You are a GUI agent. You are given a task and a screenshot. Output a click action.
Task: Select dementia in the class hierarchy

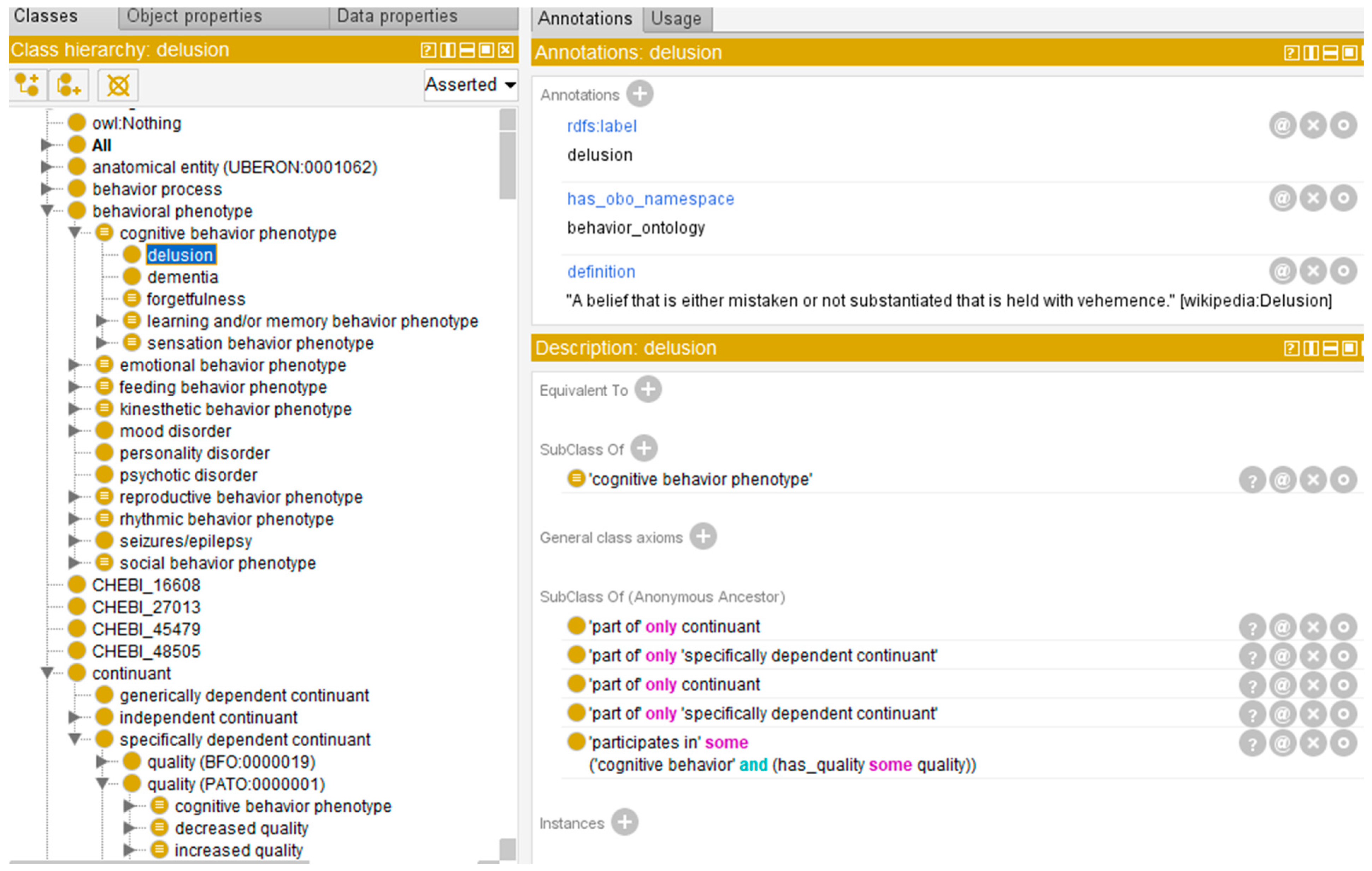tap(182, 277)
